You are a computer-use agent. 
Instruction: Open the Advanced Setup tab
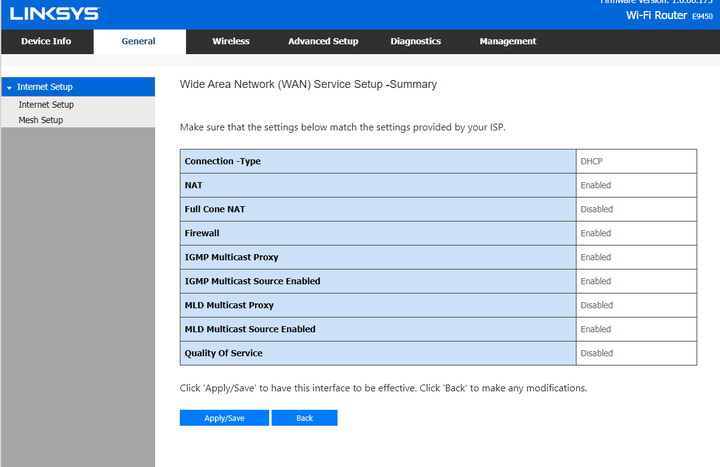[323, 41]
